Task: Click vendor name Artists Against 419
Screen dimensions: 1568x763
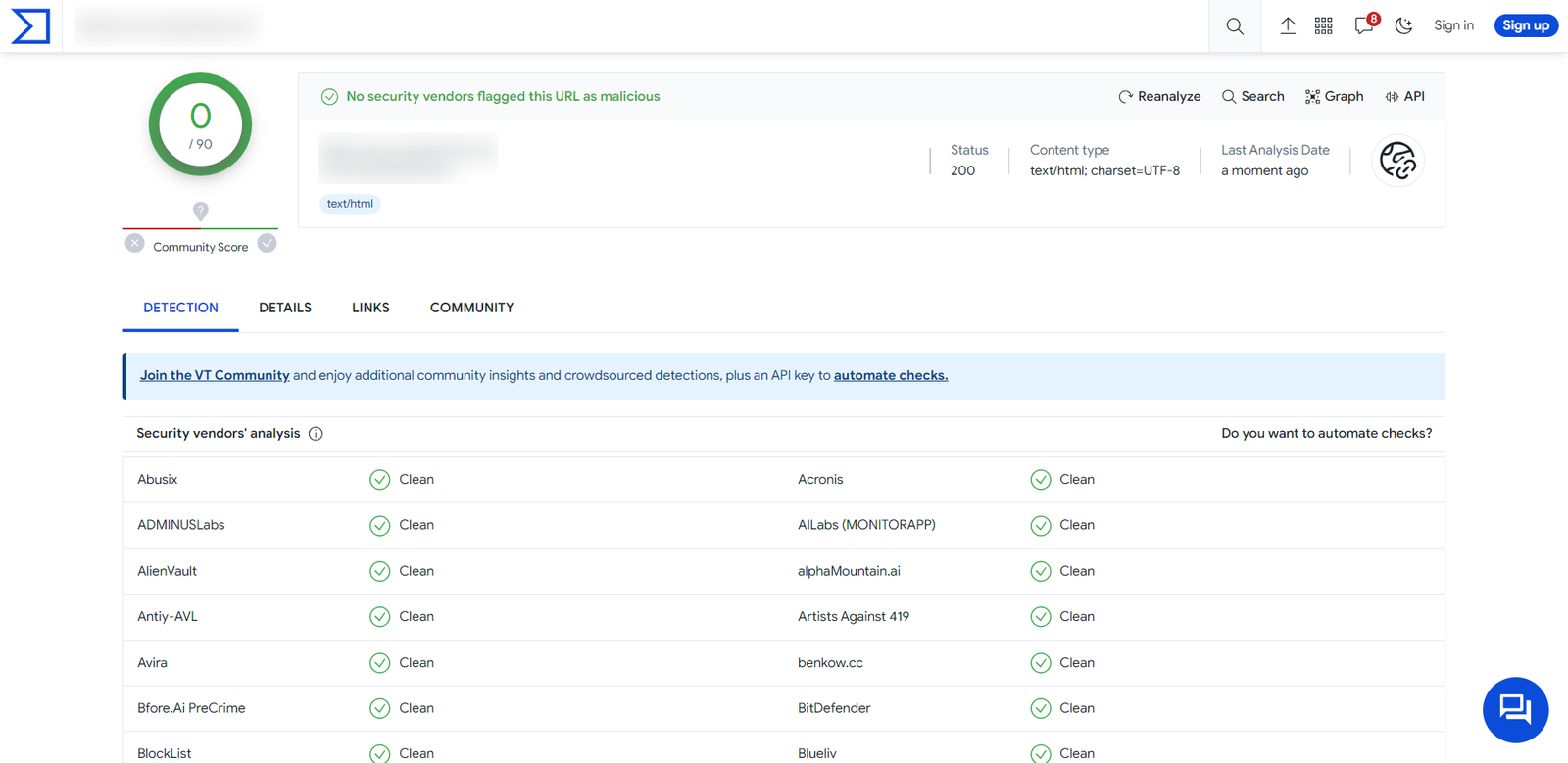Action: pos(854,616)
